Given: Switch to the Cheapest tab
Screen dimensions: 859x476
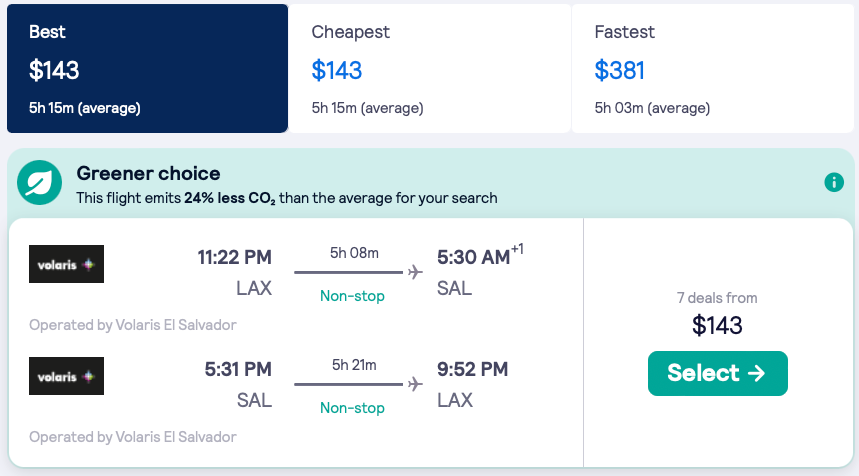Looking at the screenshot, I should (429, 68).
